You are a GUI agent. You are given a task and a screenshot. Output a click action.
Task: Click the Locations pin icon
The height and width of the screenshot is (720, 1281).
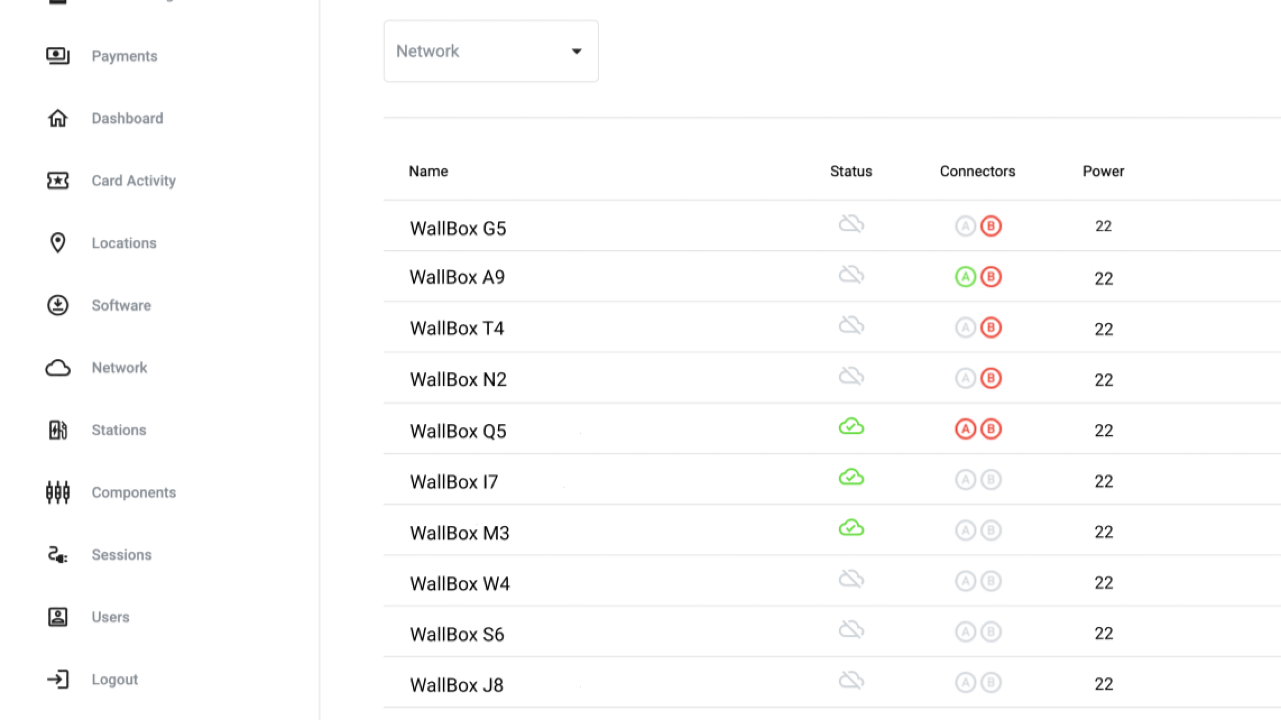click(x=58, y=243)
